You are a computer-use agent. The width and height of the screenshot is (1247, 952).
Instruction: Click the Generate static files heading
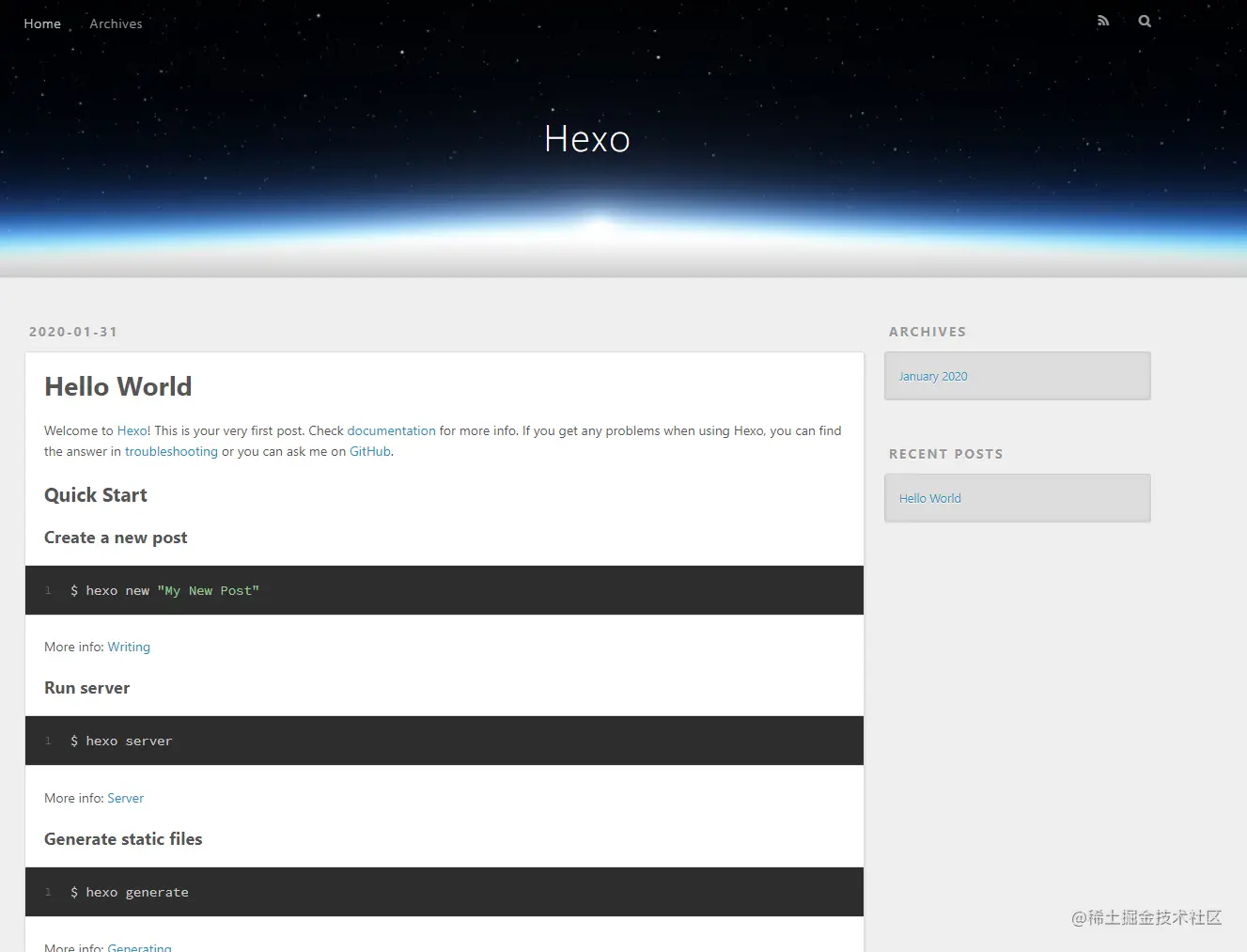pos(123,839)
